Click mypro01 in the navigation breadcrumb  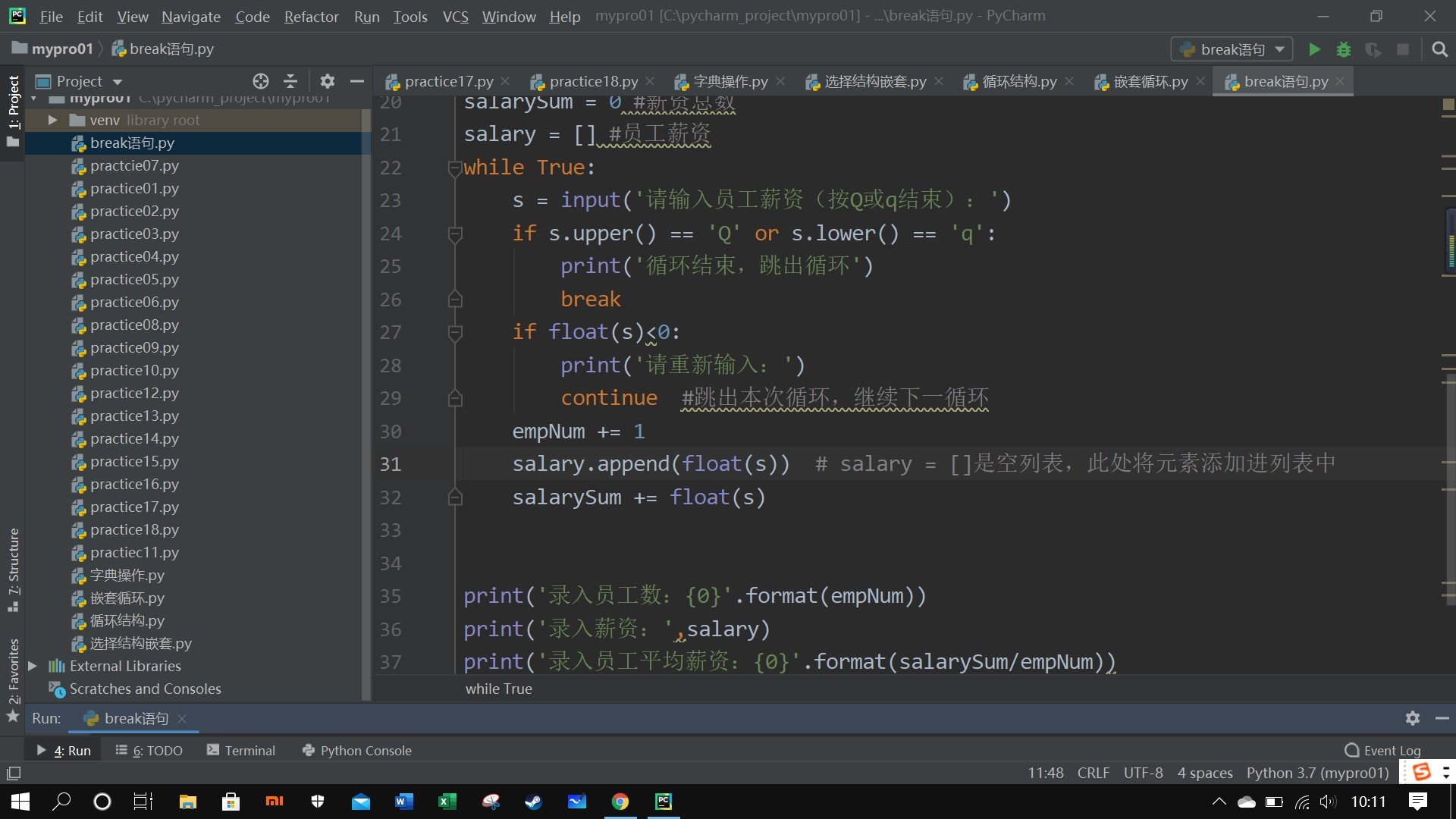(x=52, y=49)
